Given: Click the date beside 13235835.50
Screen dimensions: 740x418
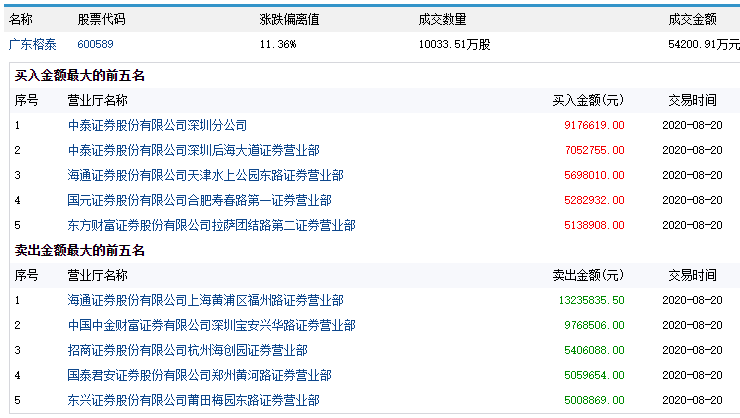Looking at the screenshot, I should pyautogui.click(x=692, y=300).
